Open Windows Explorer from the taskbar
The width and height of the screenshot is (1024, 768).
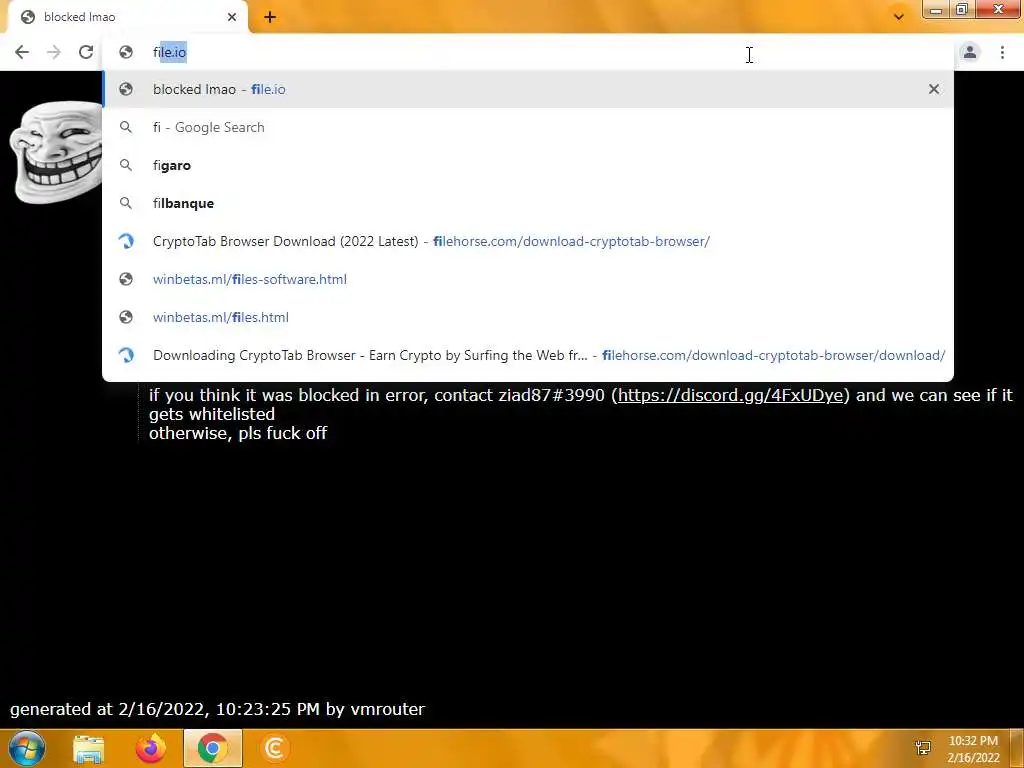(x=89, y=748)
